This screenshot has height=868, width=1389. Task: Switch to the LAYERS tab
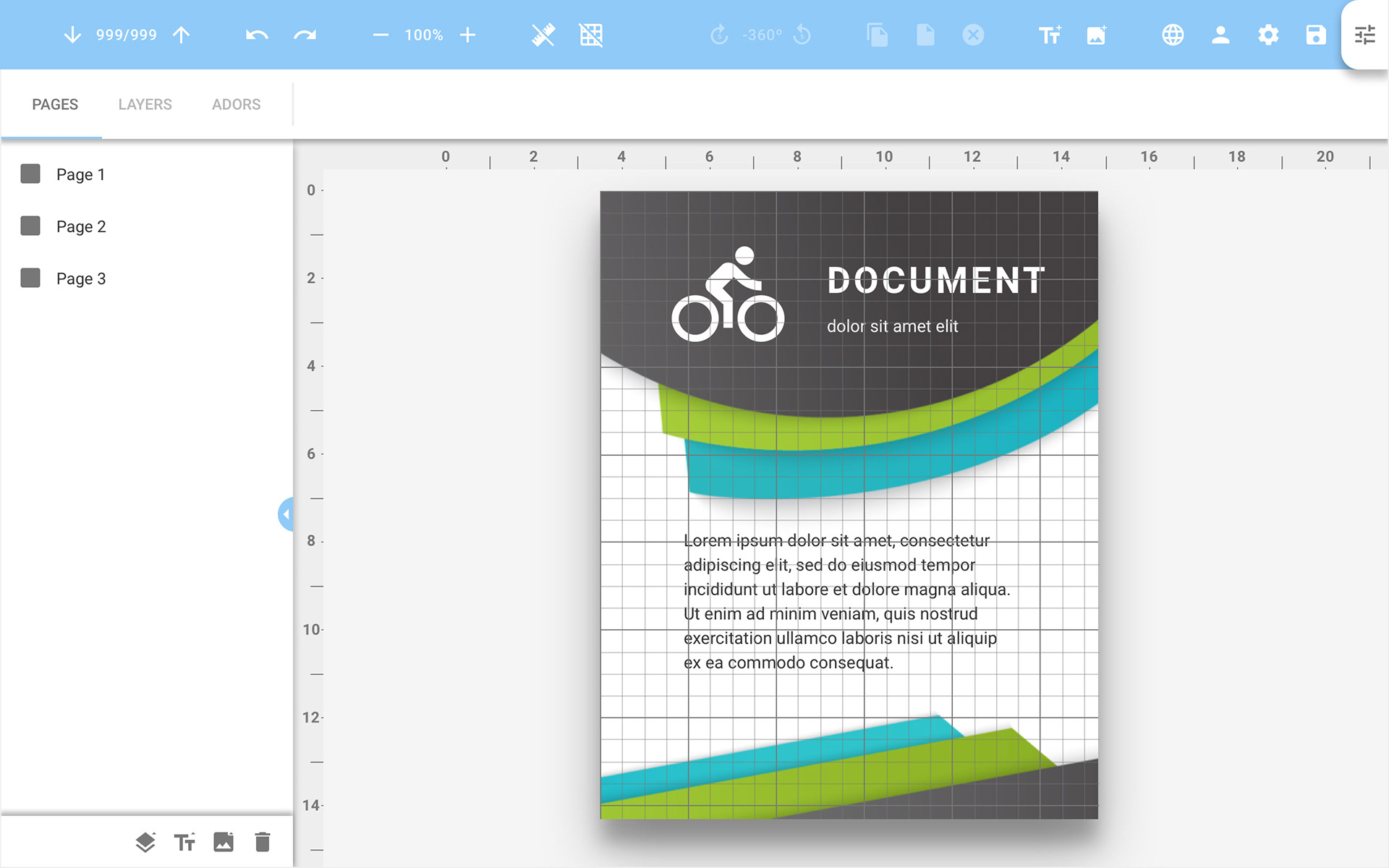(145, 104)
